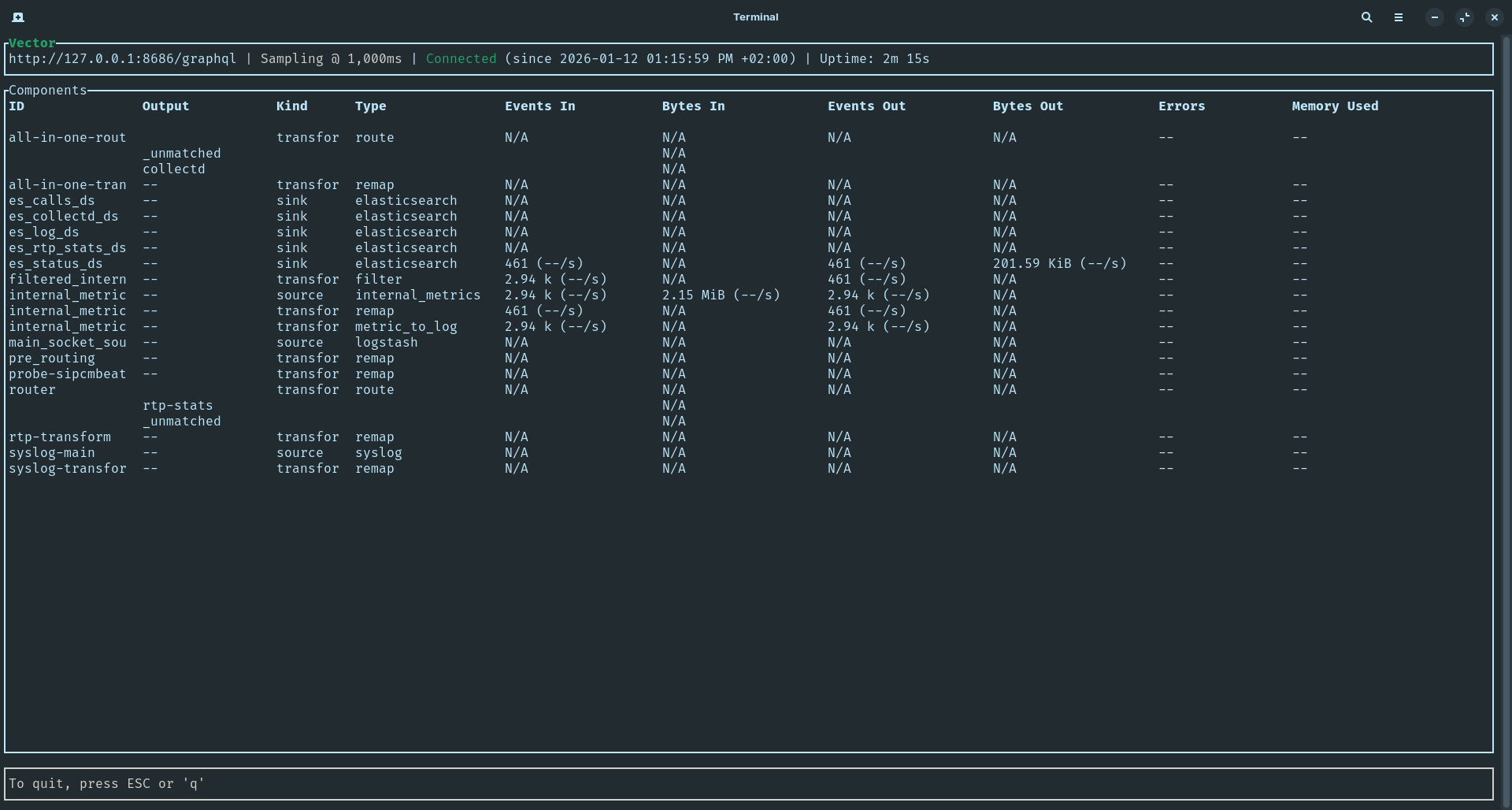The width and height of the screenshot is (1512, 810).
Task: Select the main_socket_sou component ID
Action: coord(67,343)
